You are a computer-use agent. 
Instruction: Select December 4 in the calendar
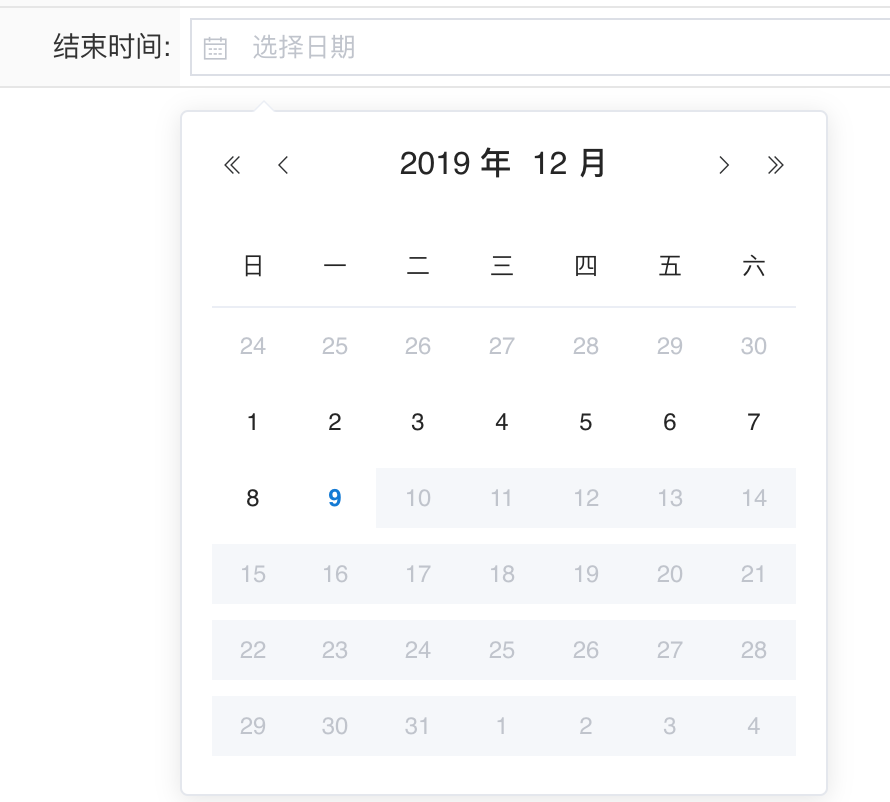click(x=502, y=422)
